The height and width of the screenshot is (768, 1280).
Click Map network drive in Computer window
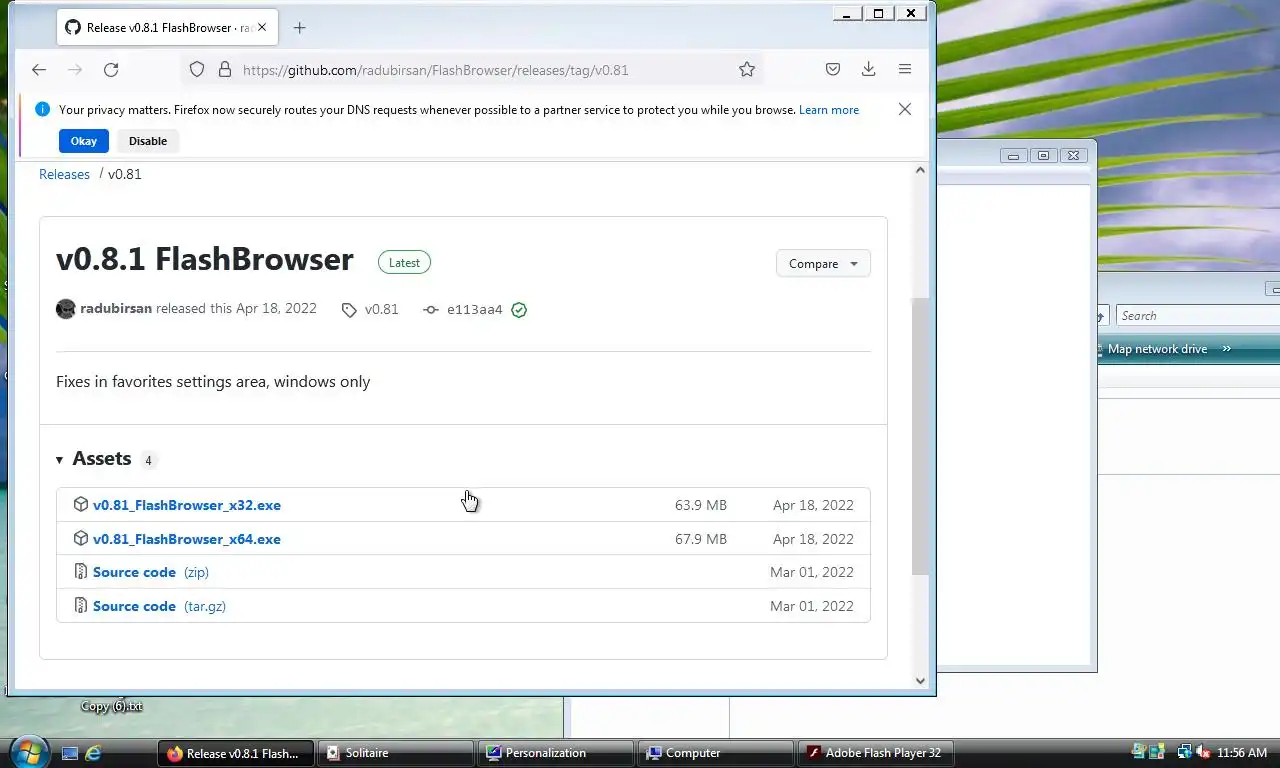tap(1157, 349)
